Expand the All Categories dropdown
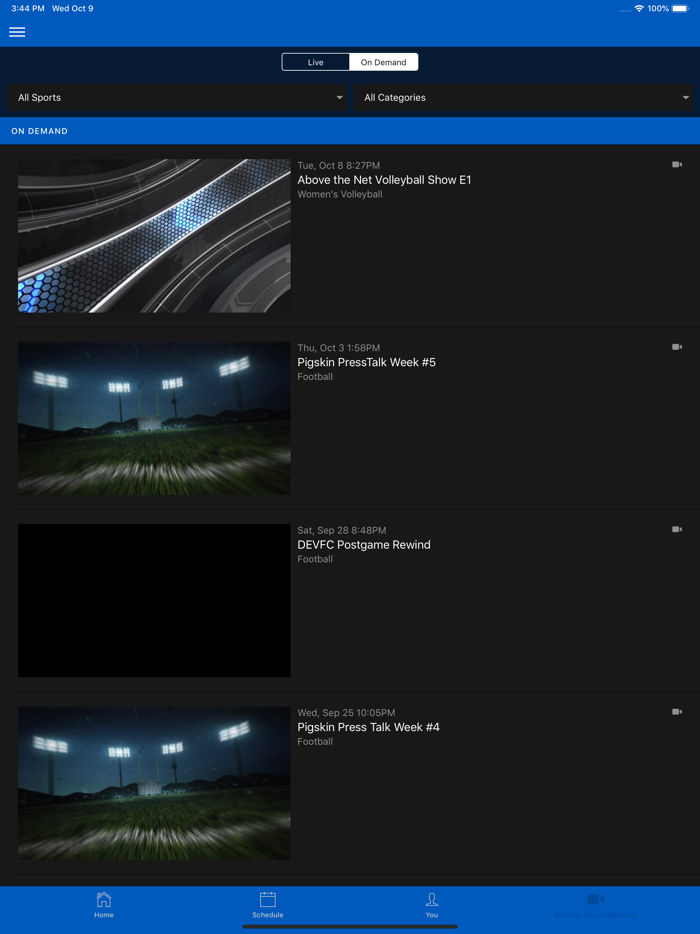700x934 pixels. click(523, 98)
